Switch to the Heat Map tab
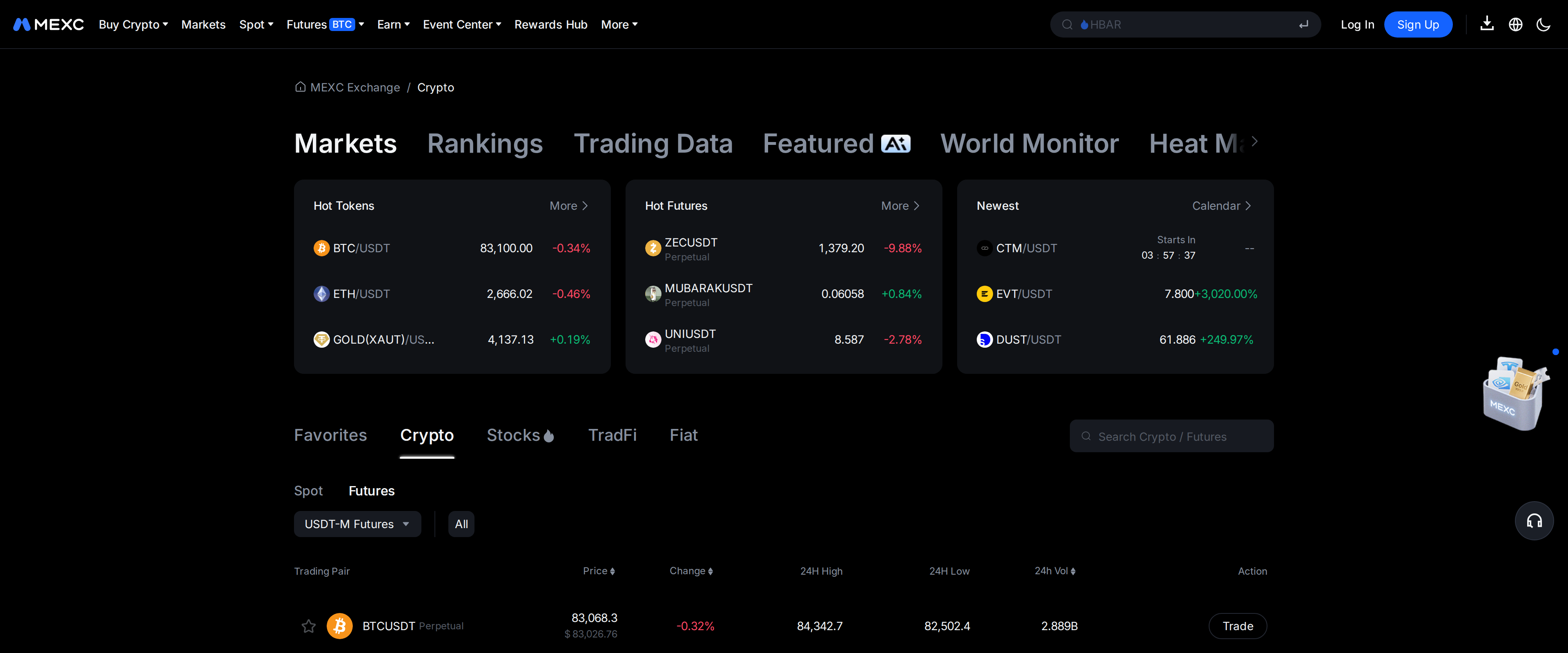Image resolution: width=1568 pixels, height=653 pixels. click(x=1196, y=144)
